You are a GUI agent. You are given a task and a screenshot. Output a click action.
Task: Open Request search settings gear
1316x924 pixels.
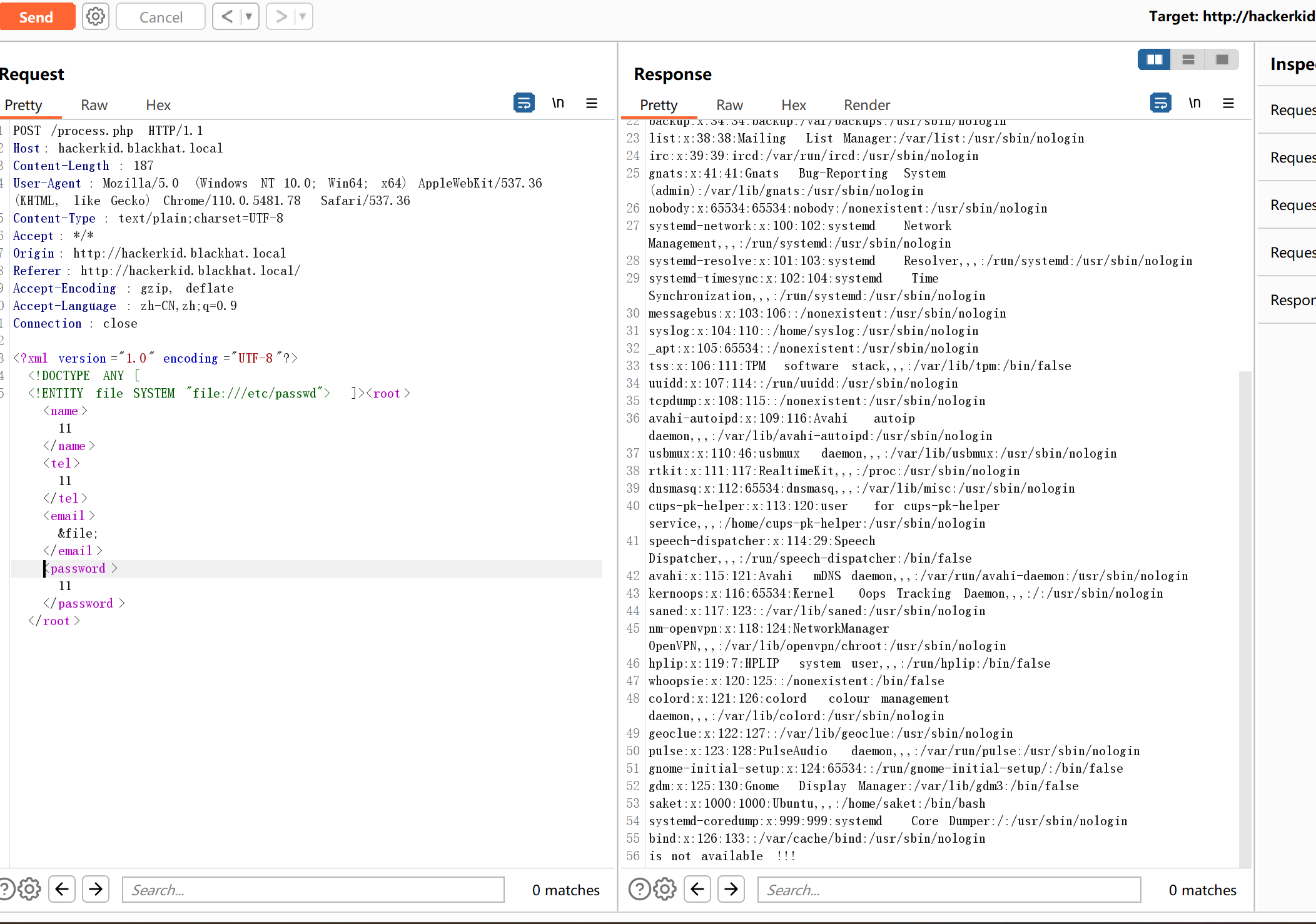coord(29,889)
